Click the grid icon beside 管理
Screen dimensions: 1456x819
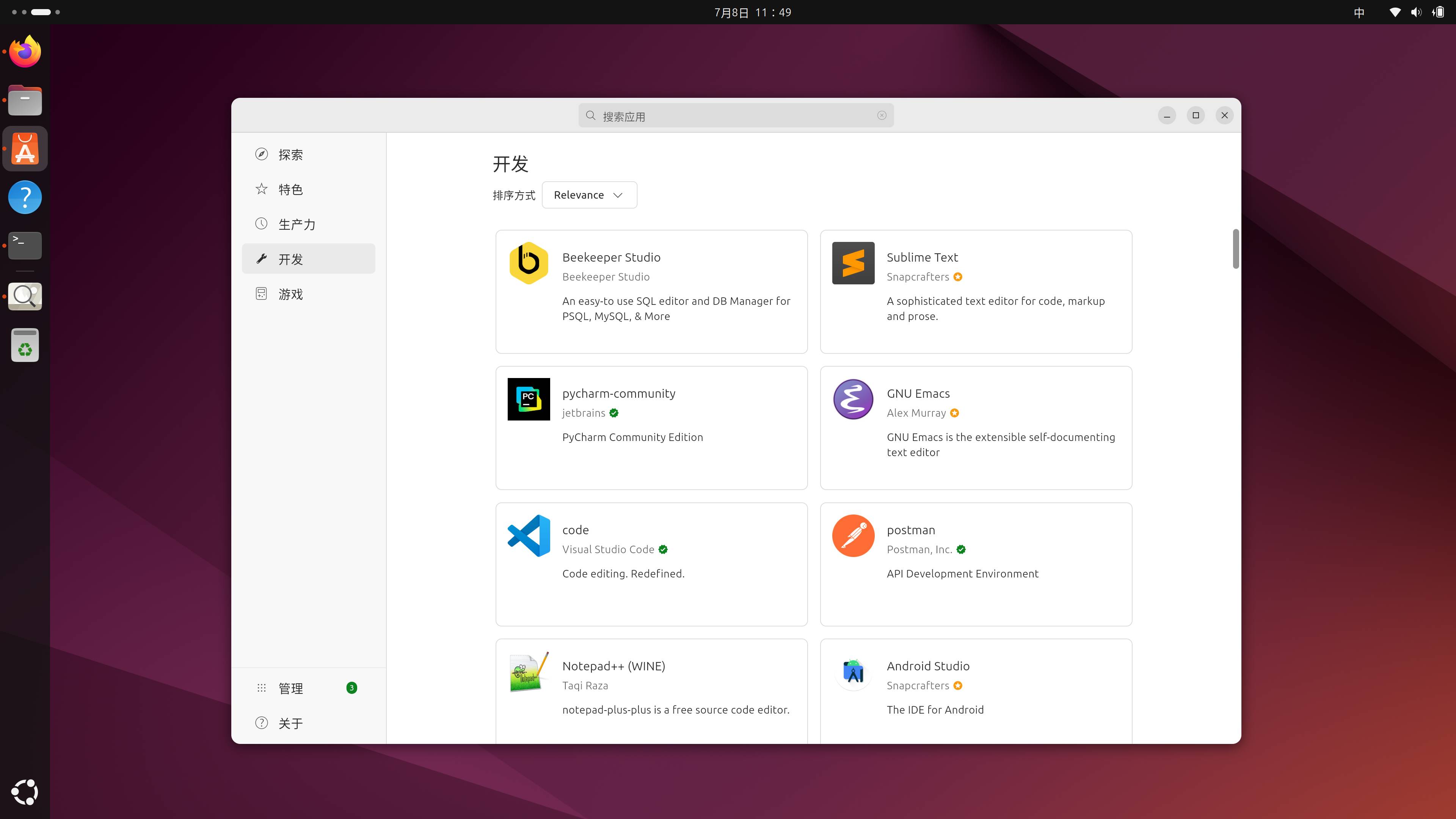click(261, 688)
